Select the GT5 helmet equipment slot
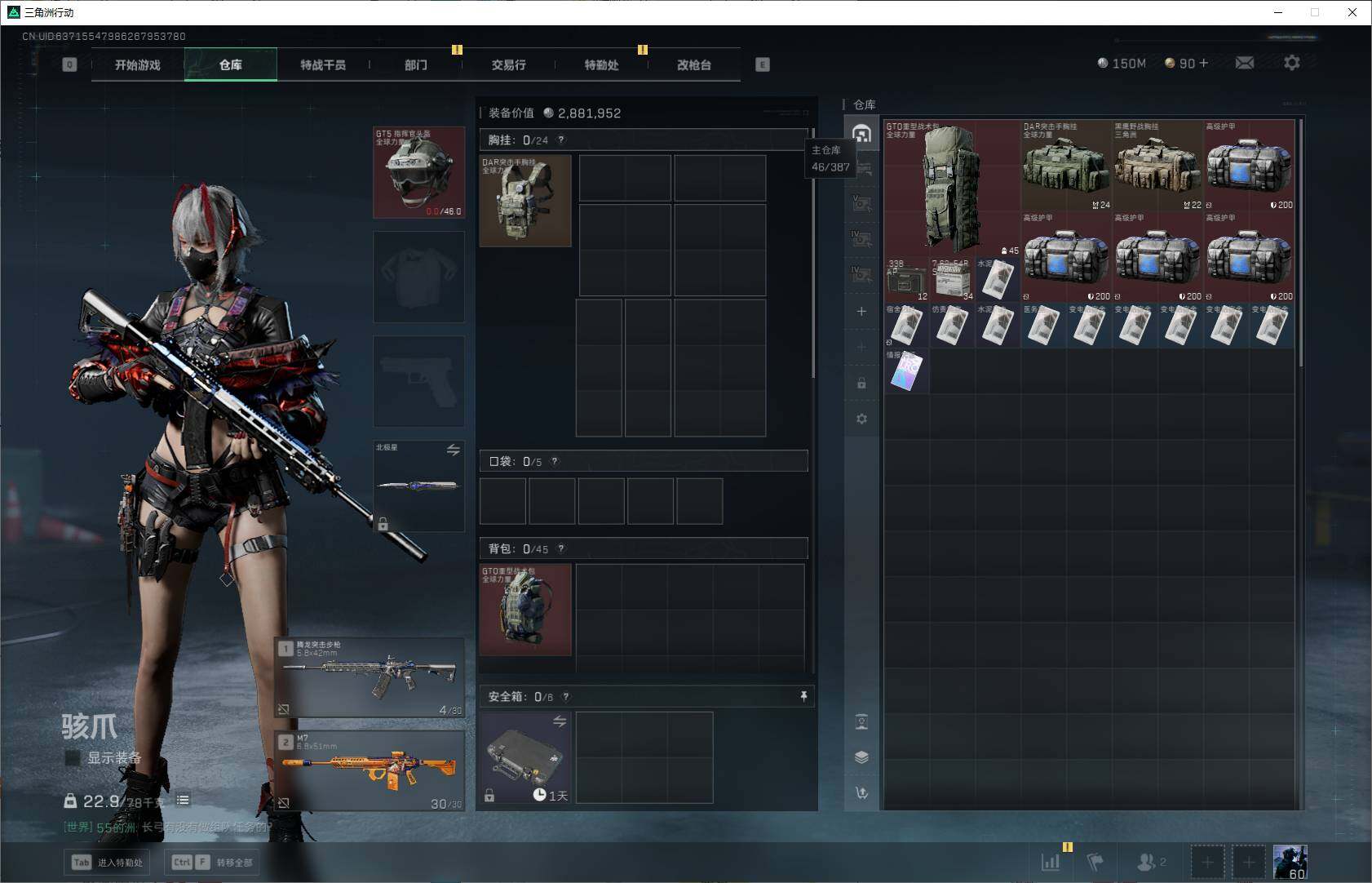The image size is (1372, 883). pyautogui.click(x=418, y=172)
